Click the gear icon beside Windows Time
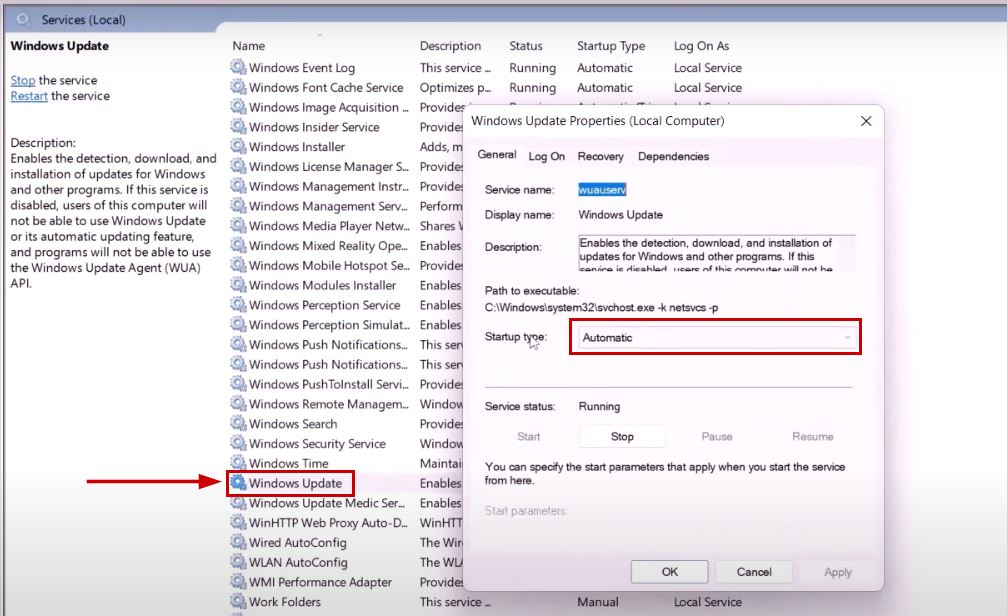 point(238,462)
